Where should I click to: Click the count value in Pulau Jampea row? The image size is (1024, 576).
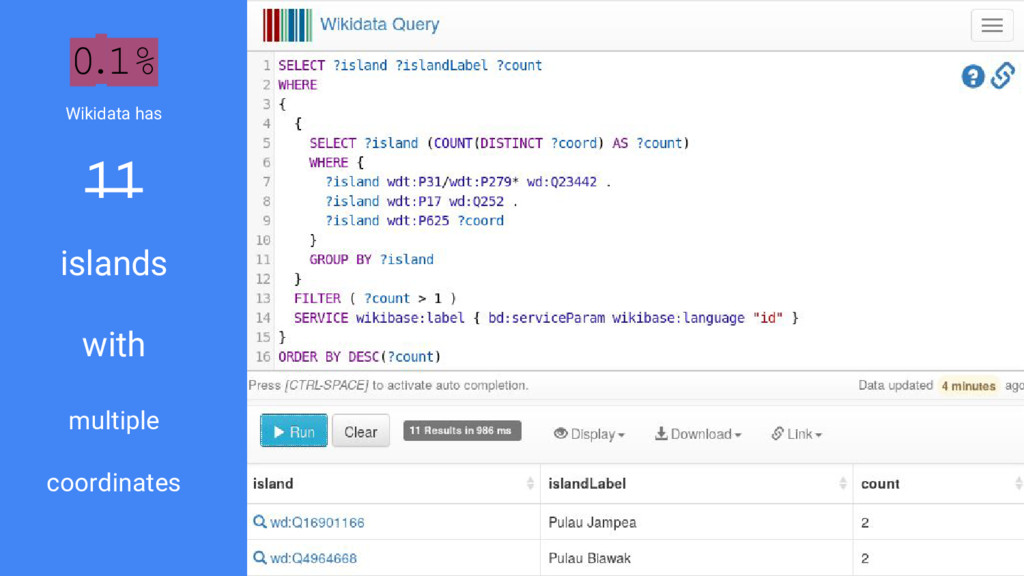pos(865,522)
